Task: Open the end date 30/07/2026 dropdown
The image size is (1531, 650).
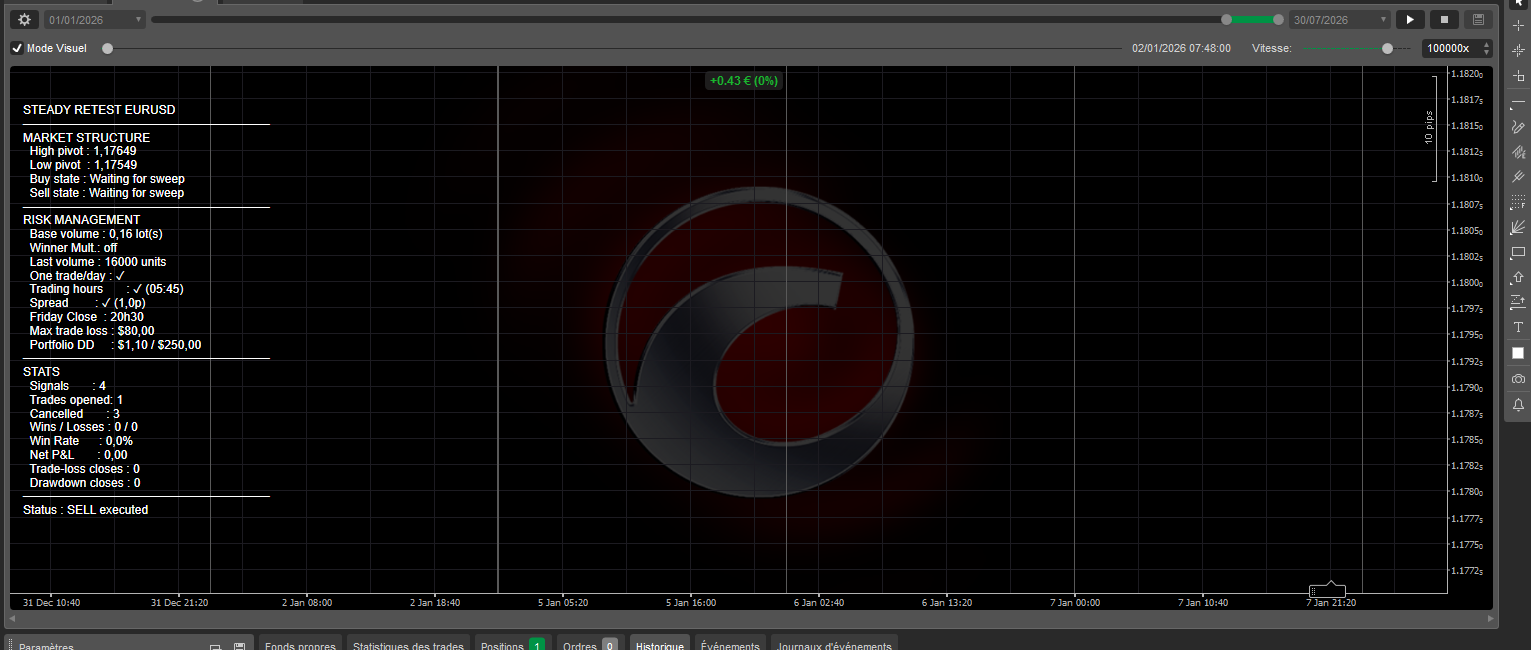Action: (x=1340, y=19)
